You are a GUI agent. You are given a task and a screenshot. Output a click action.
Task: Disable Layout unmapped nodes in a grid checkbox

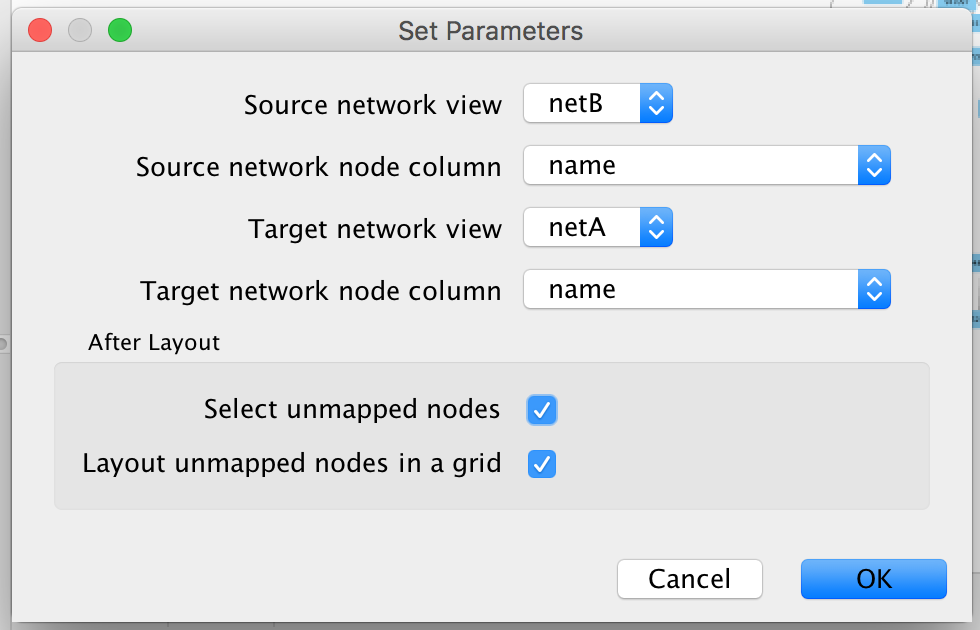click(542, 464)
